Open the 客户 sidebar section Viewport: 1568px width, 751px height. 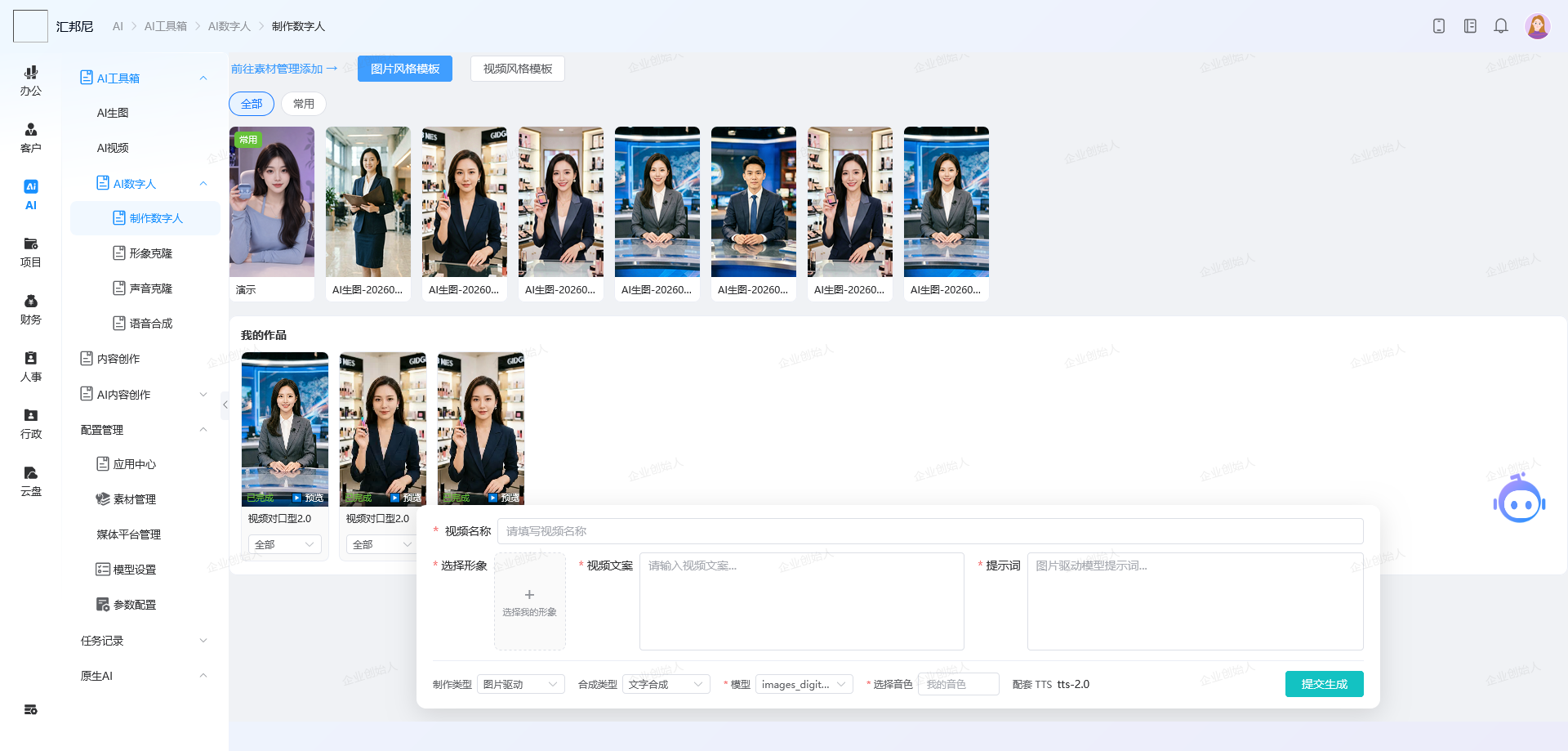30,138
